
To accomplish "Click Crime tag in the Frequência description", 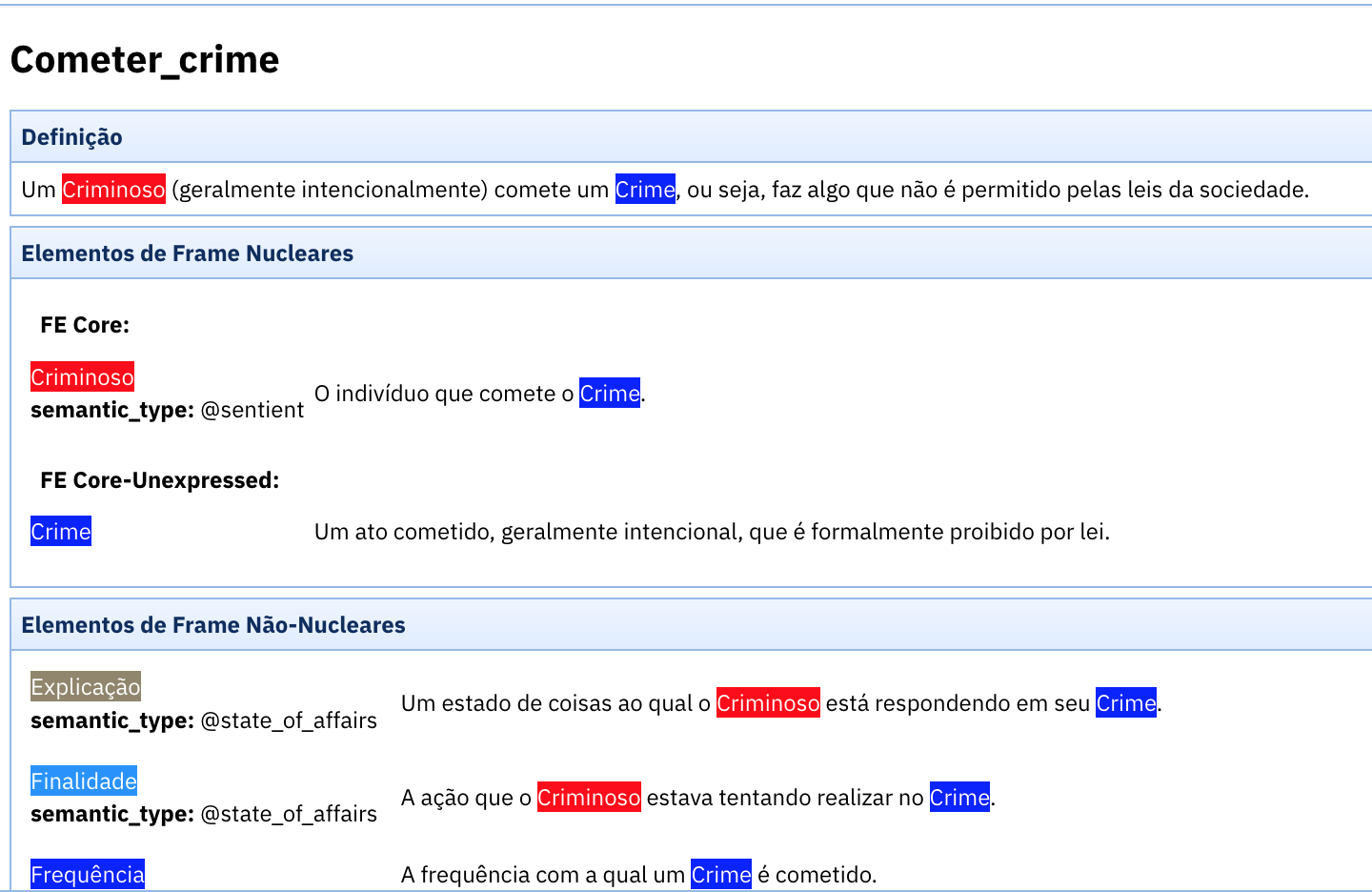I will coord(721,875).
